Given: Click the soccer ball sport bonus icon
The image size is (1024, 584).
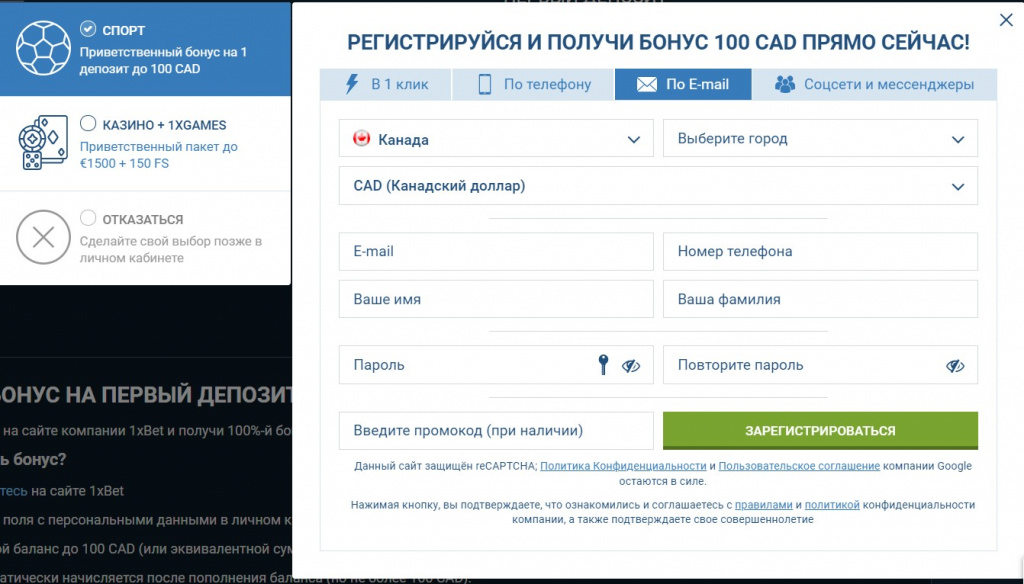Looking at the screenshot, I should [x=43, y=48].
